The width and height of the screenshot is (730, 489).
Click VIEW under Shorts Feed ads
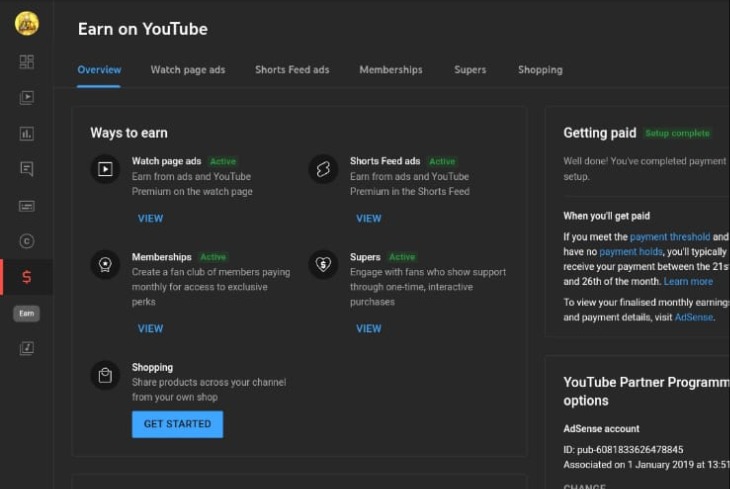click(369, 218)
